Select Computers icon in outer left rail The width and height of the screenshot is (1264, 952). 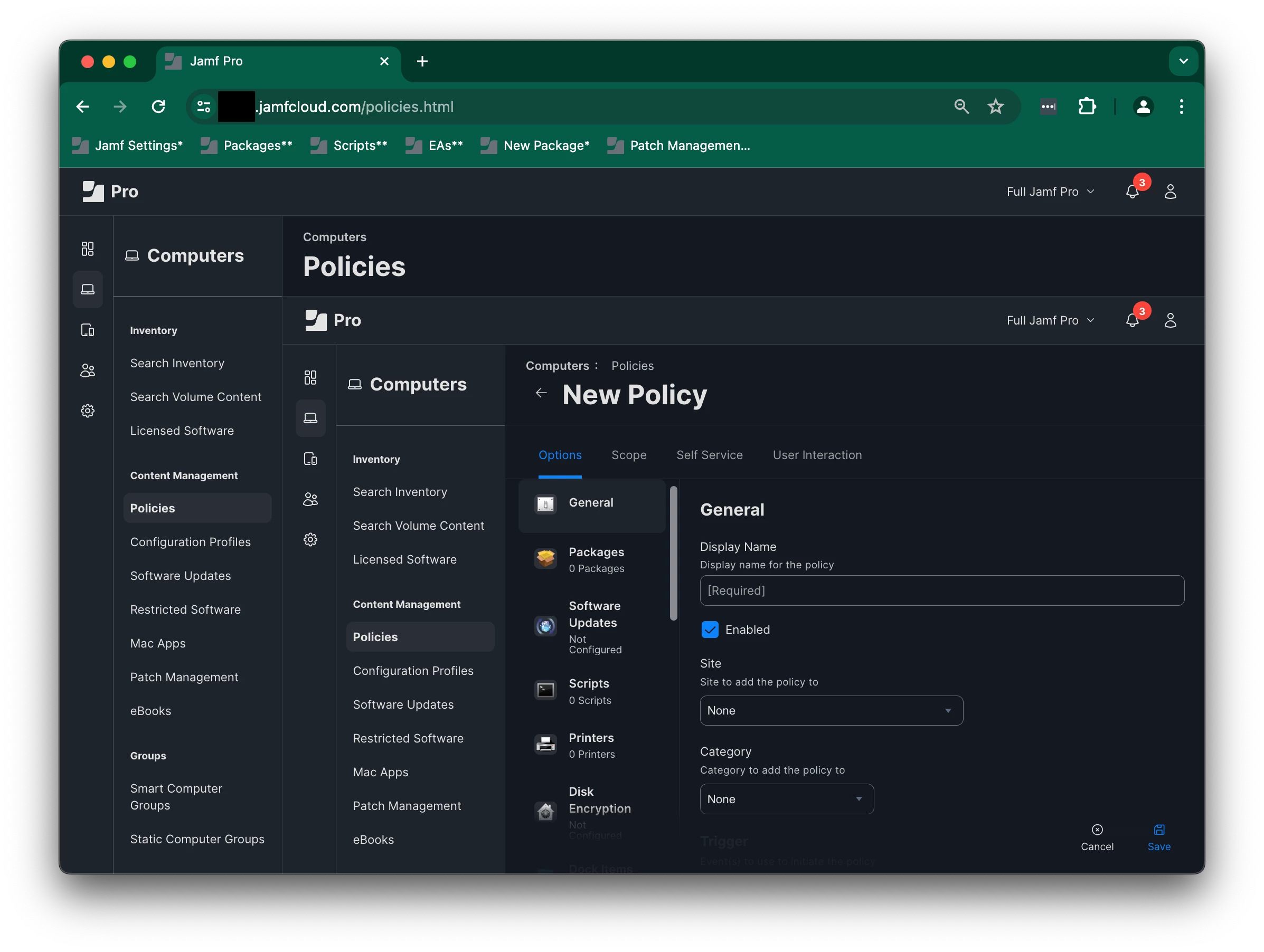(x=88, y=290)
